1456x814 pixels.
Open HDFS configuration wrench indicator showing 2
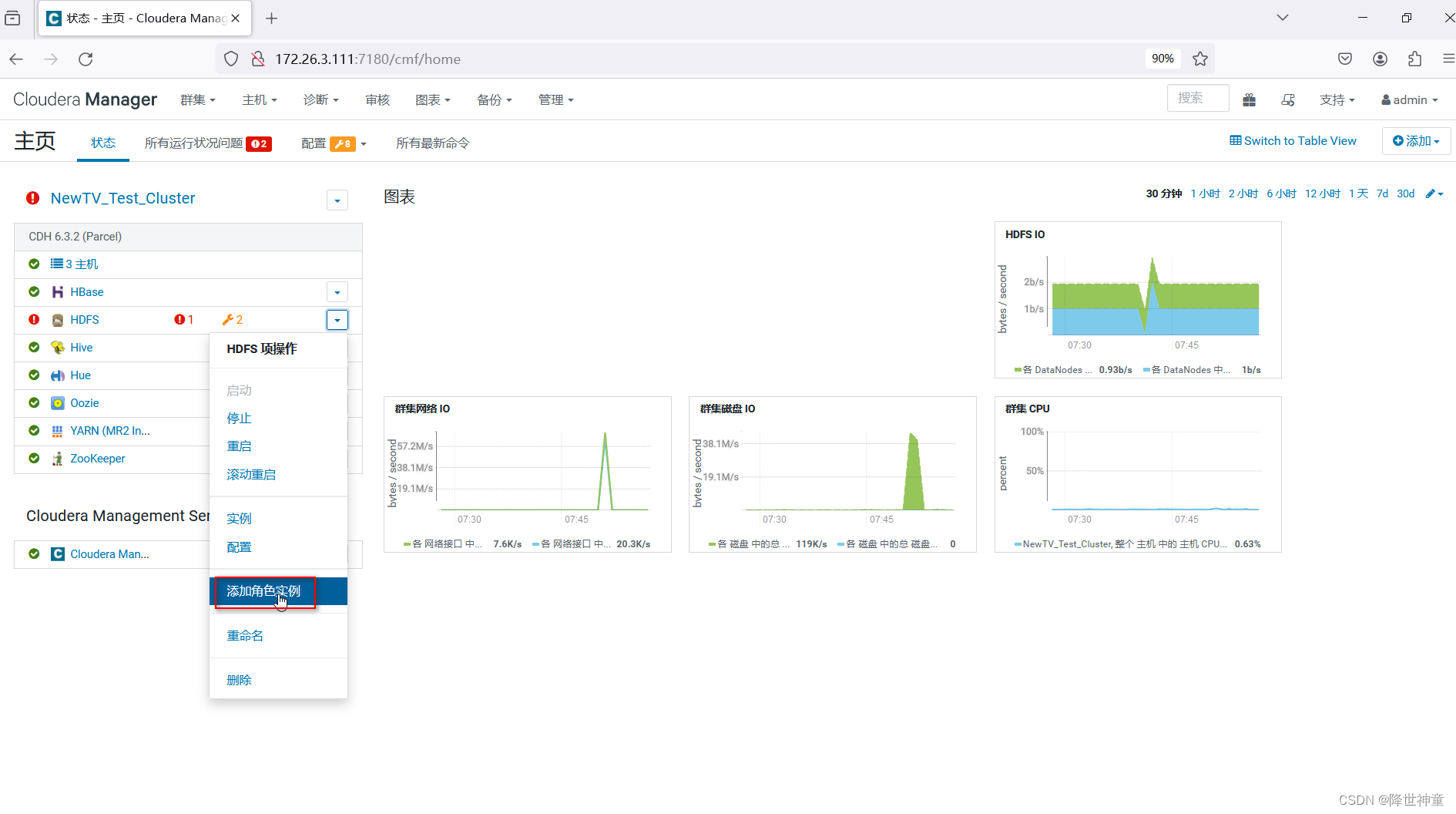click(232, 320)
